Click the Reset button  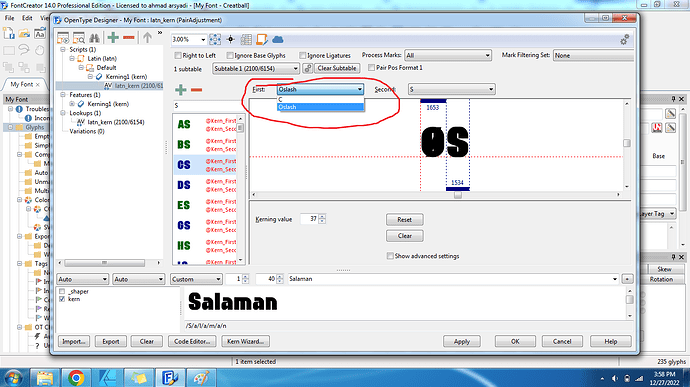click(x=404, y=219)
